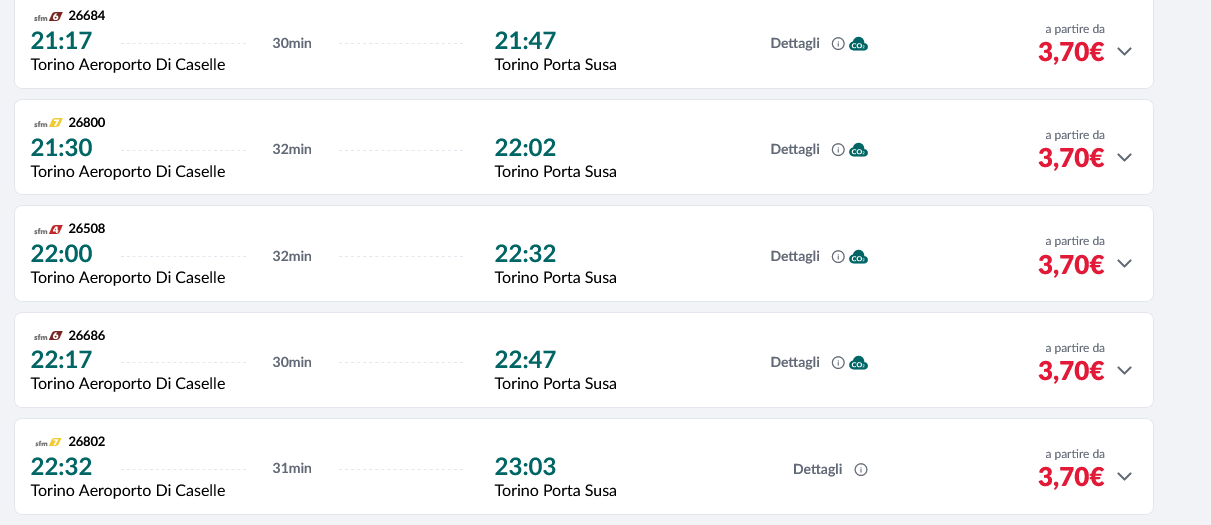Expand fare options for the 21:30 departure
This screenshot has width=1211, height=525.
click(x=1124, y=158)
